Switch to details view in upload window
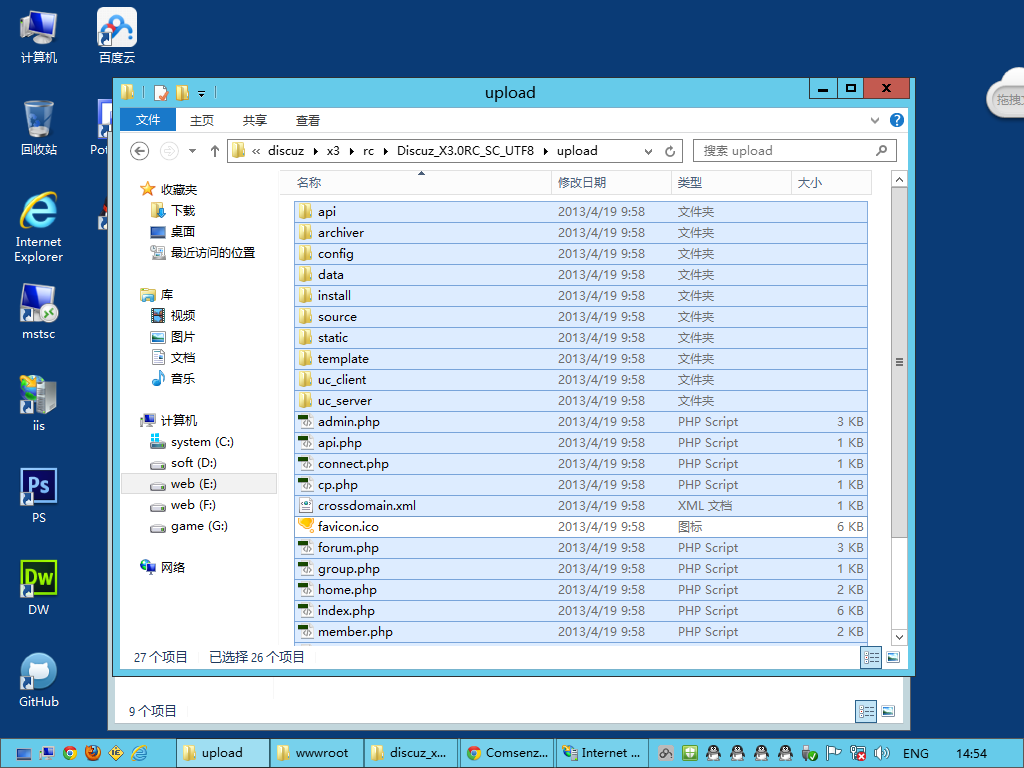This screenshot has width=1024, height=768. 871,657
